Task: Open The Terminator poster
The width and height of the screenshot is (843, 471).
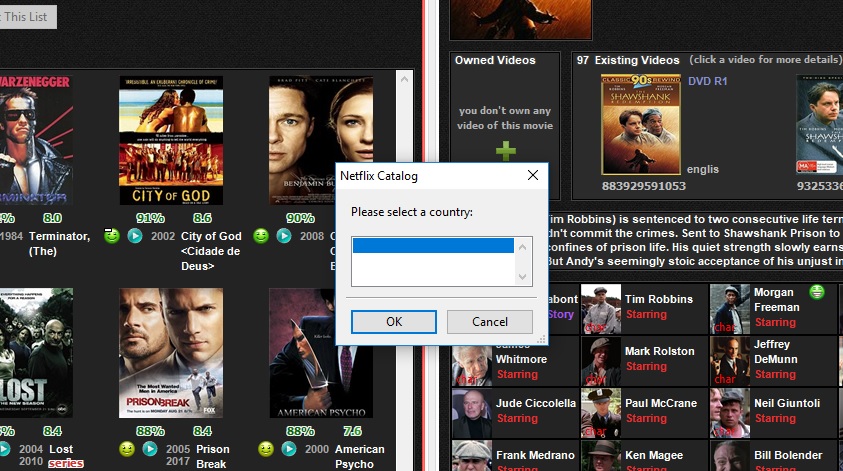Action: pyautogui.click(x=37, y=140)
